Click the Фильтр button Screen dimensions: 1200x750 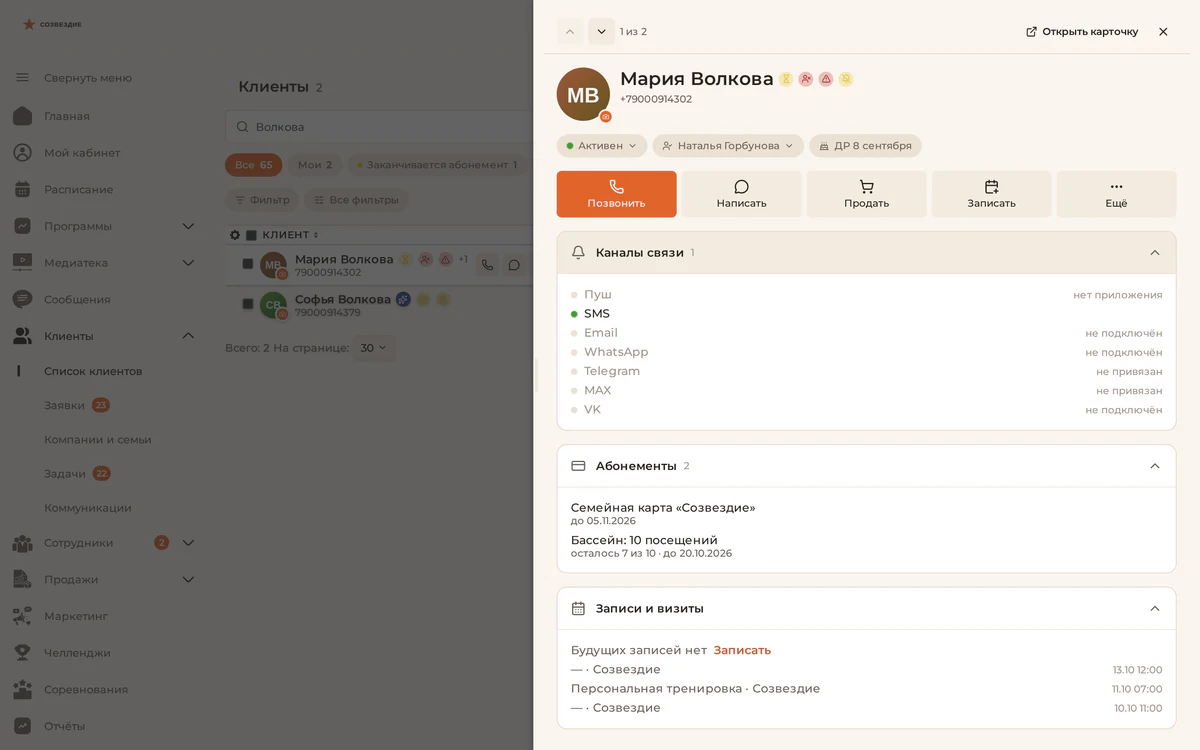click(x=261, y=200)
